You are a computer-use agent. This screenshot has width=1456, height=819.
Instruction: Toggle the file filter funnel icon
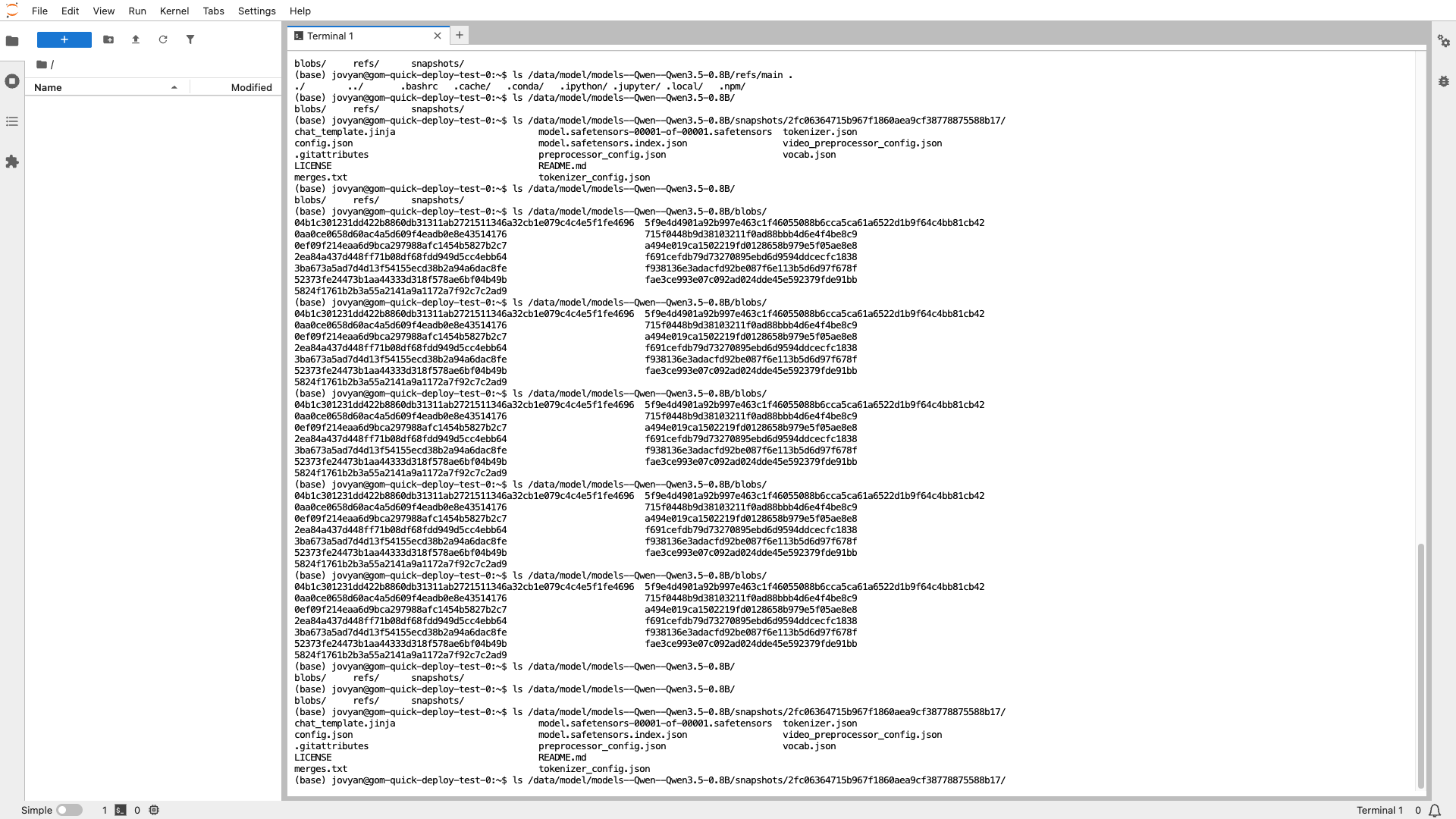(x=190, y=39)
